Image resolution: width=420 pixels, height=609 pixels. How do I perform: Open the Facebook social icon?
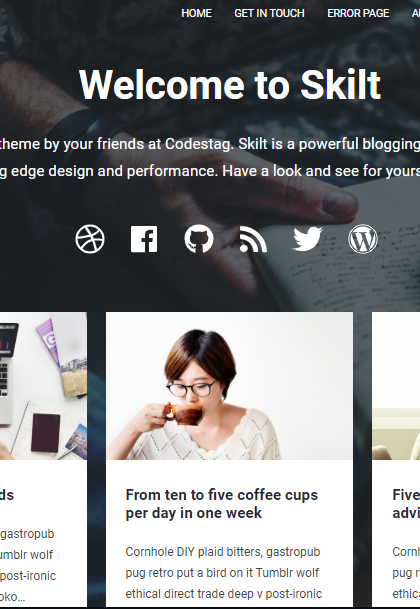click(144, 239)
